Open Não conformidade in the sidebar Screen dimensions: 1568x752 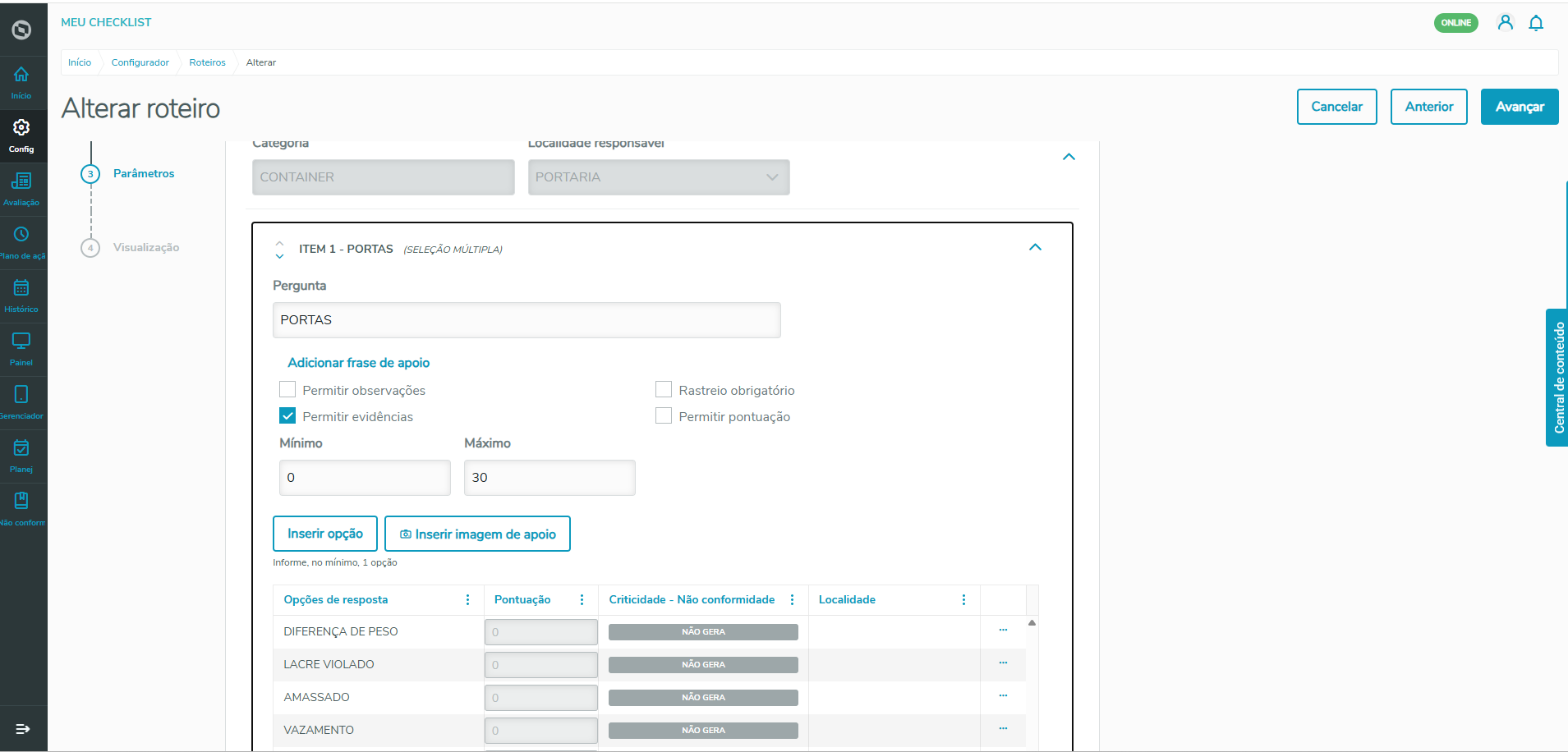pos(21,509)
